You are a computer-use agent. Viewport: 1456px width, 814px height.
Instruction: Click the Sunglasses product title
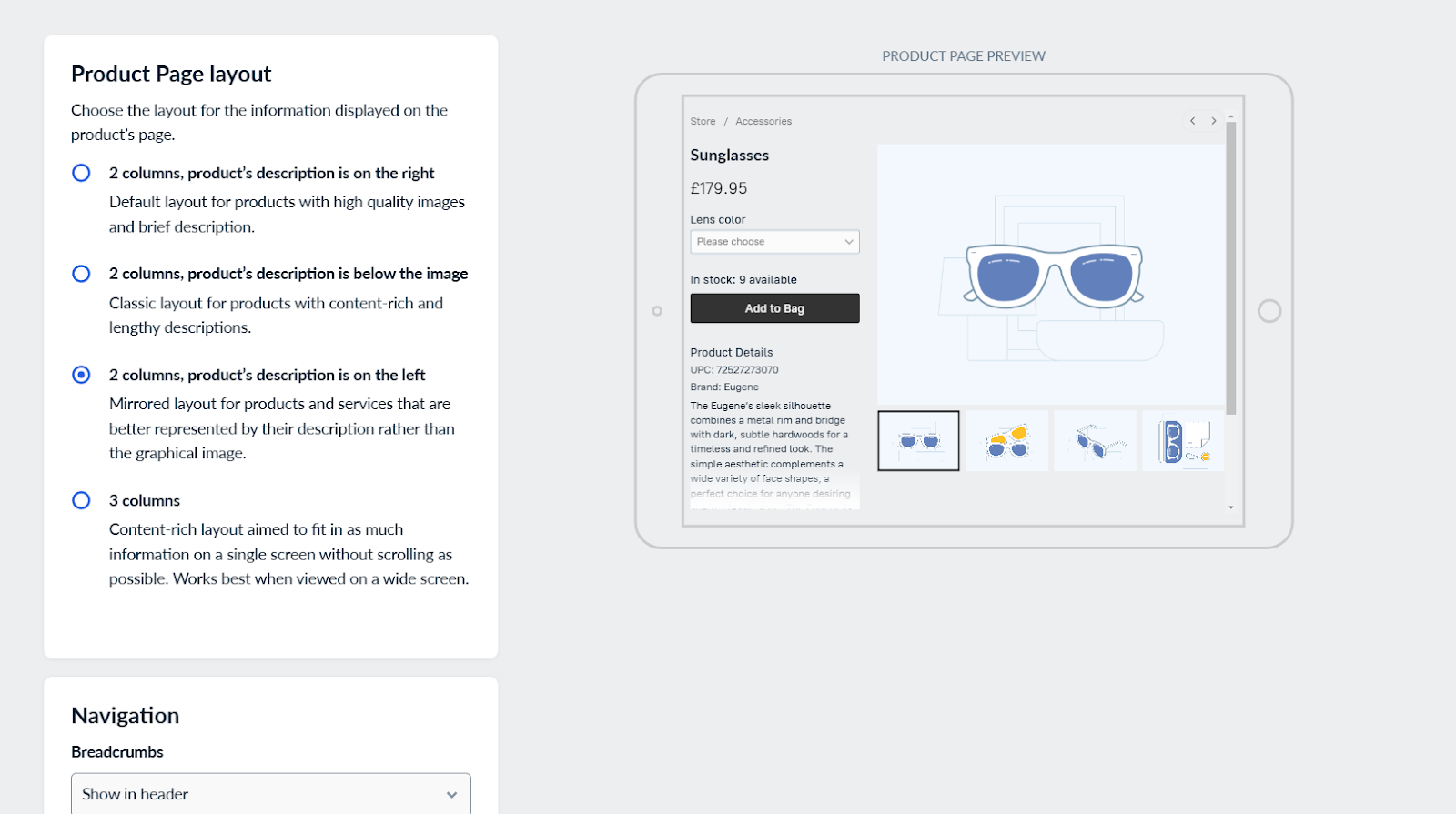point(730,156)
